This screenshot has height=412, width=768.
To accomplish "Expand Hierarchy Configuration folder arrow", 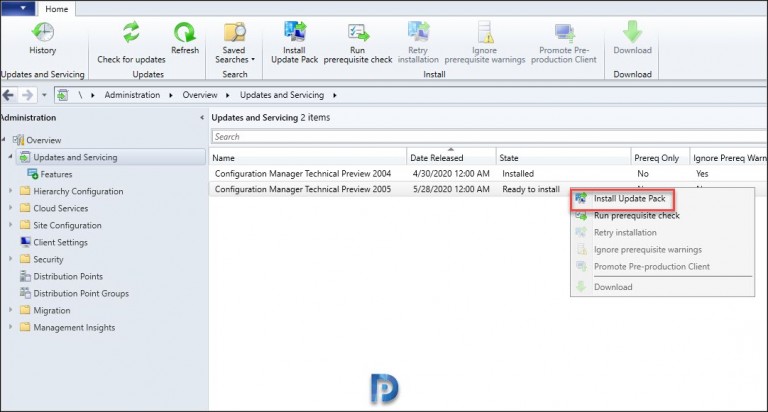I will pyautogui.click(x=10, y=191).
